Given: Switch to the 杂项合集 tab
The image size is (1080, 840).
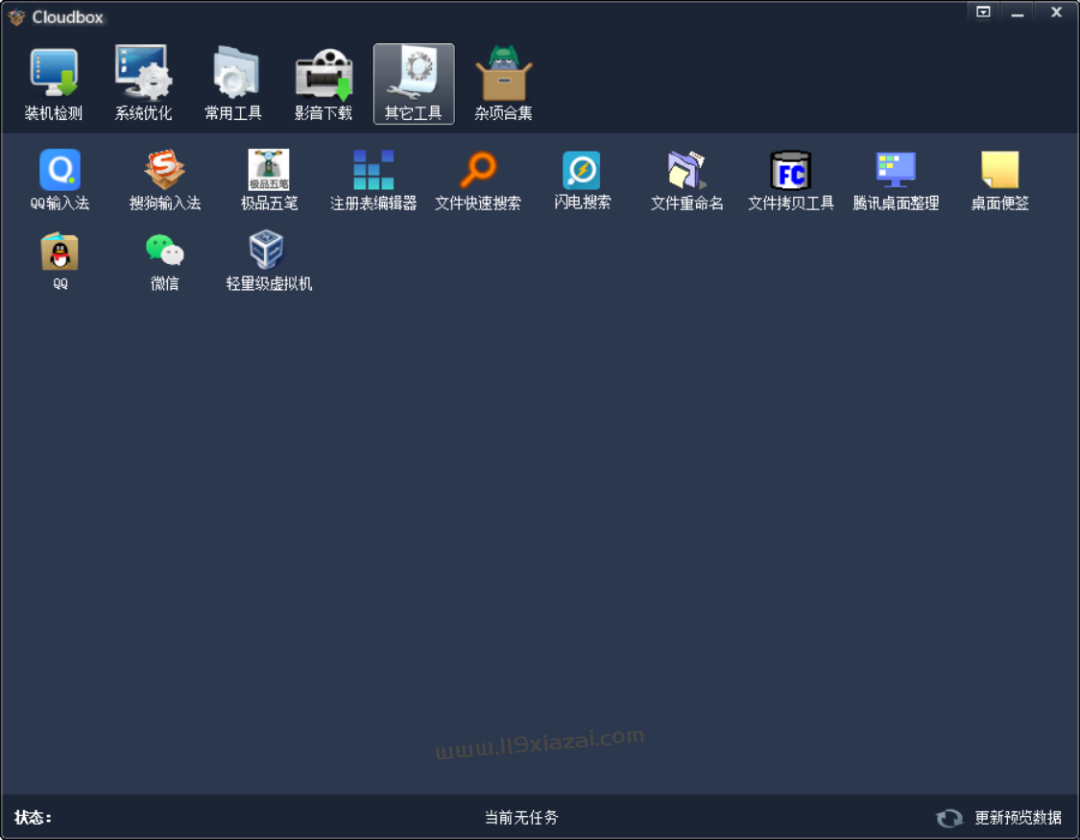Looking at the screenshot, I should 503,84.
